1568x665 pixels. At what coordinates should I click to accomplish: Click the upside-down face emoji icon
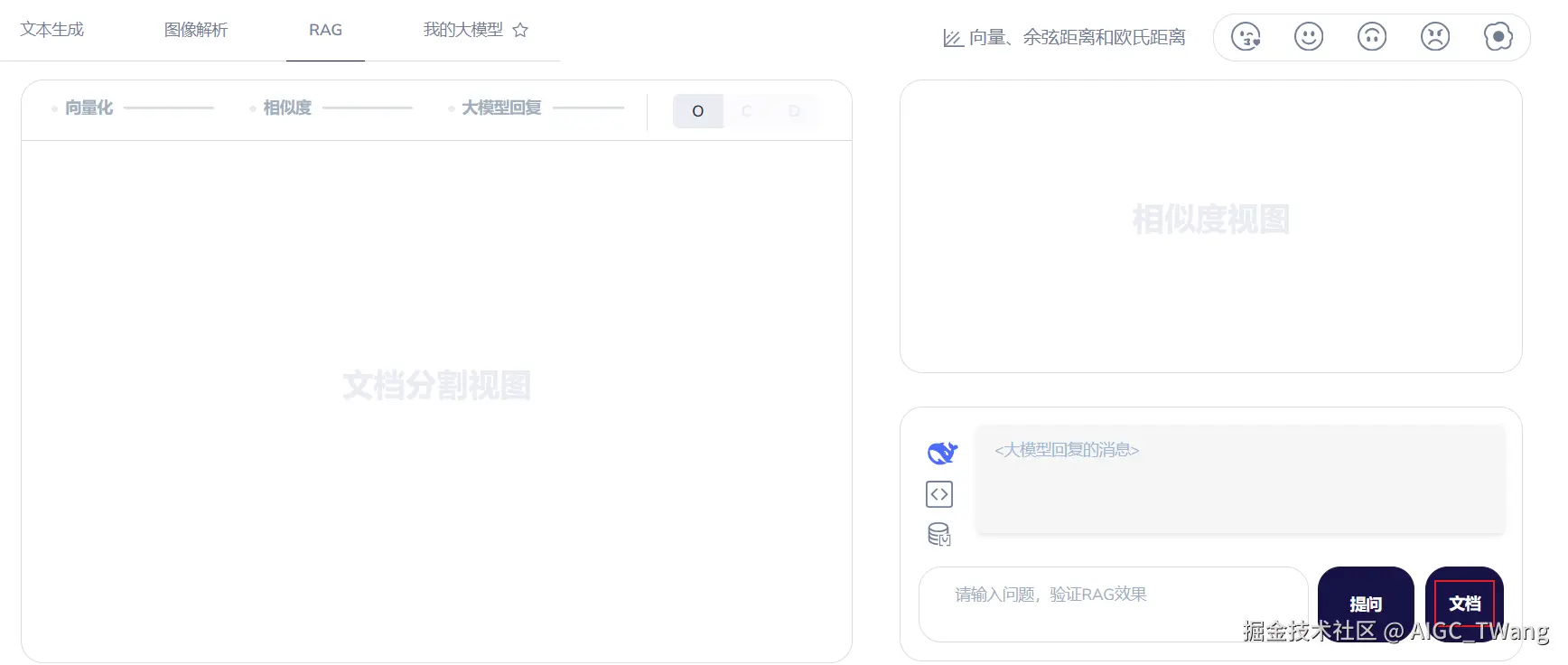coord(1372,37)
